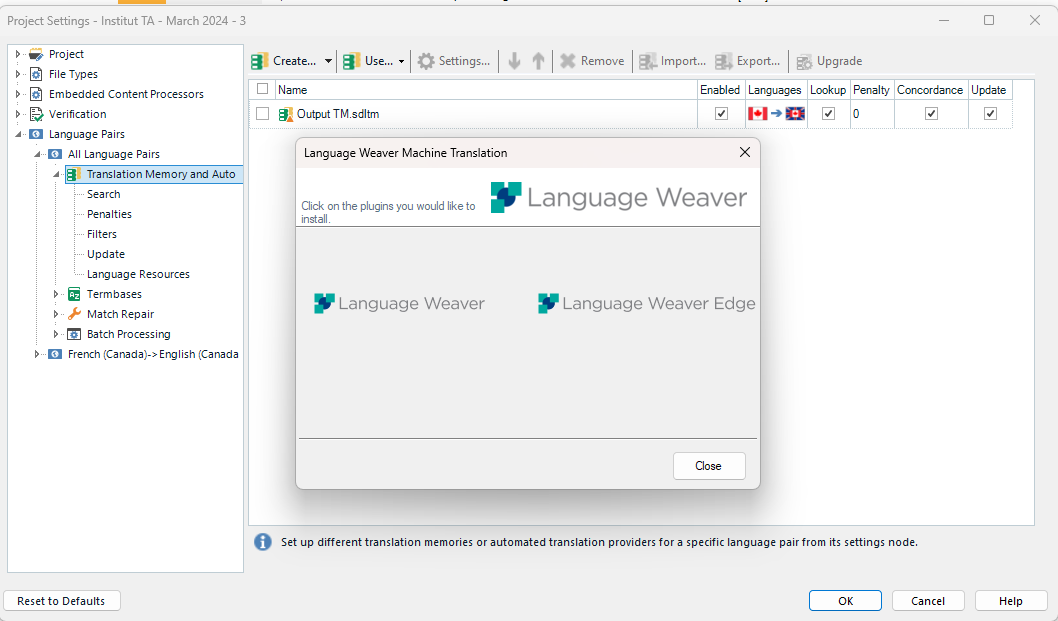
Task: Click the Translation Memory and Auto icon
Action: [74, 174]
